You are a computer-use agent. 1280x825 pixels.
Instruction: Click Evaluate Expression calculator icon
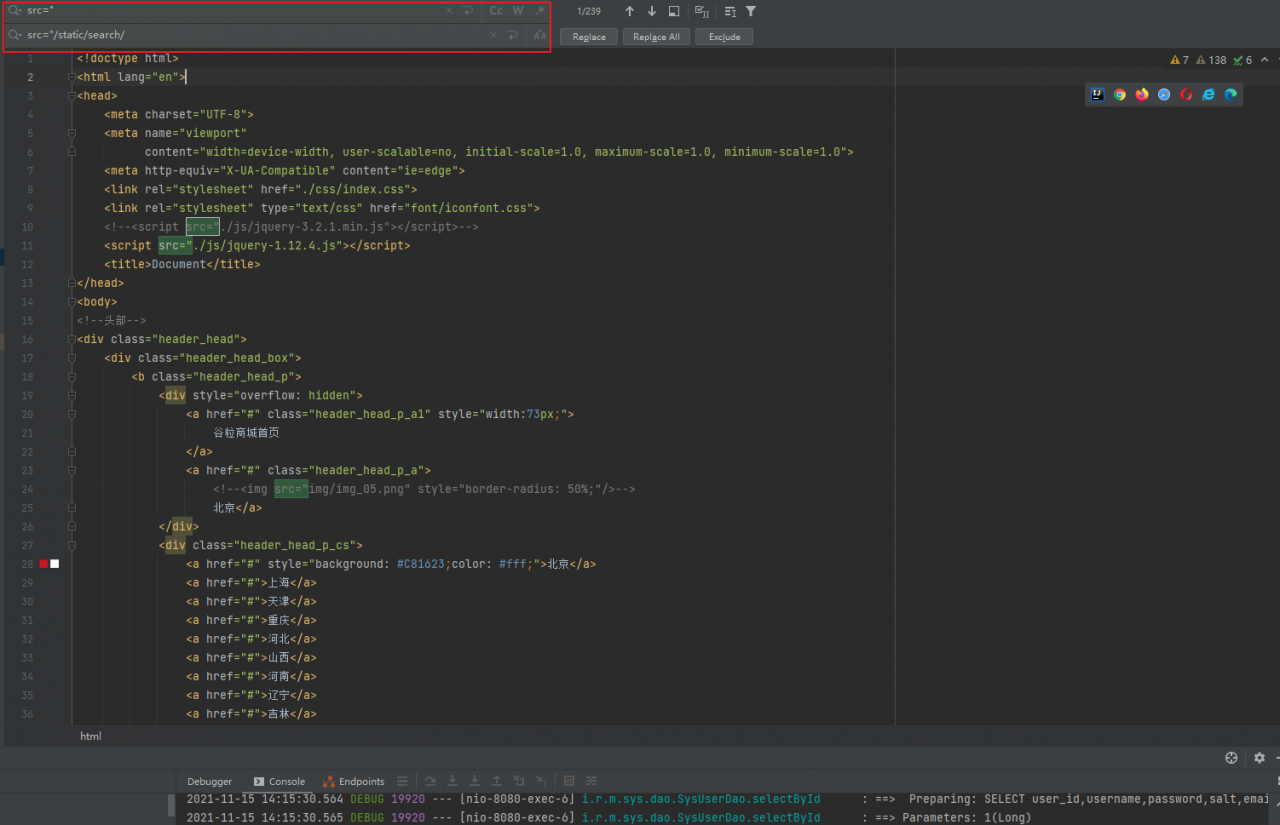click(x=569, y=781)
